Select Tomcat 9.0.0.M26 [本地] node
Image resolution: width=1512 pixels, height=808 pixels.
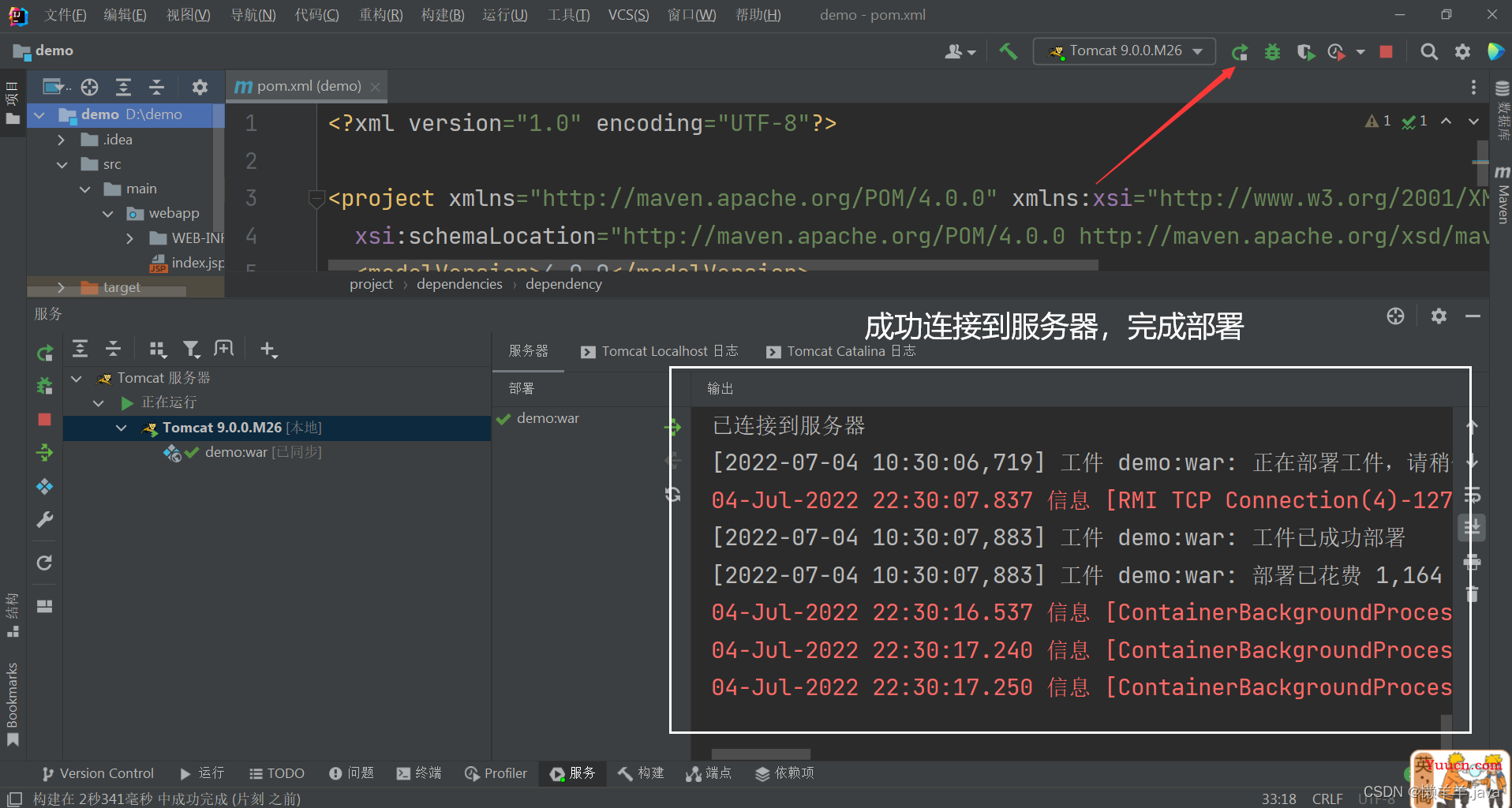tap(276, 428)
